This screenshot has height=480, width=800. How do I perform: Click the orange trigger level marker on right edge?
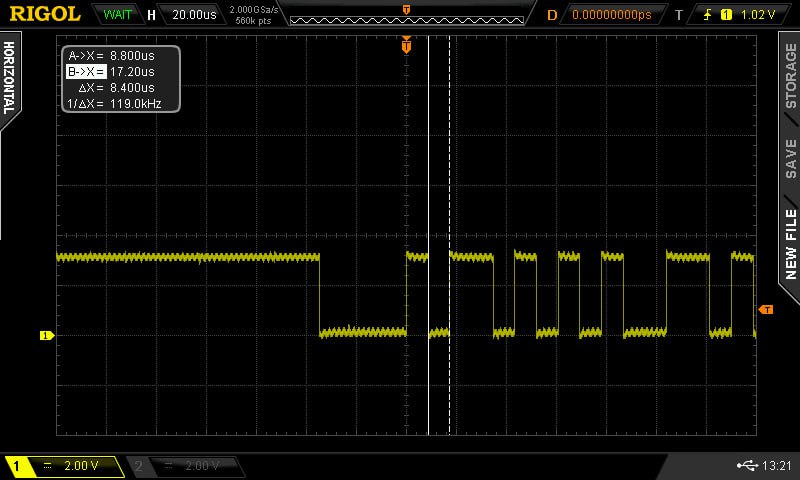tap(766, 310)
